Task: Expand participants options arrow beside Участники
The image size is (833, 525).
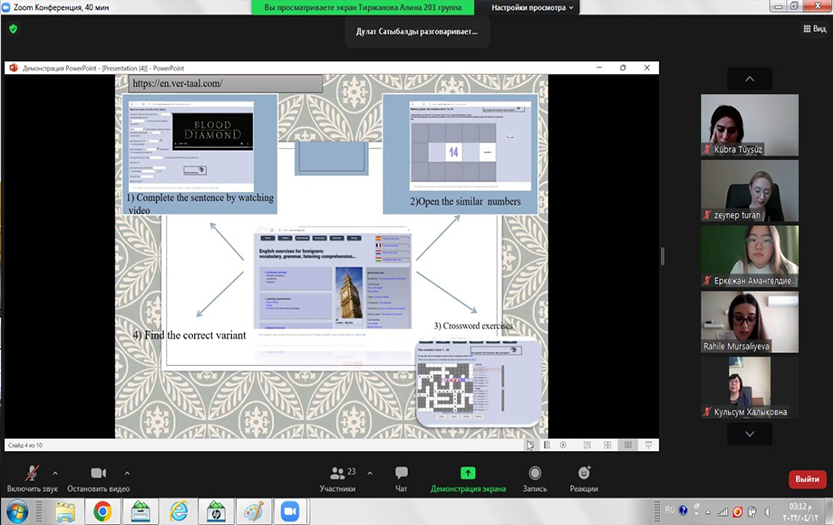Action: [x=370, y=473]
